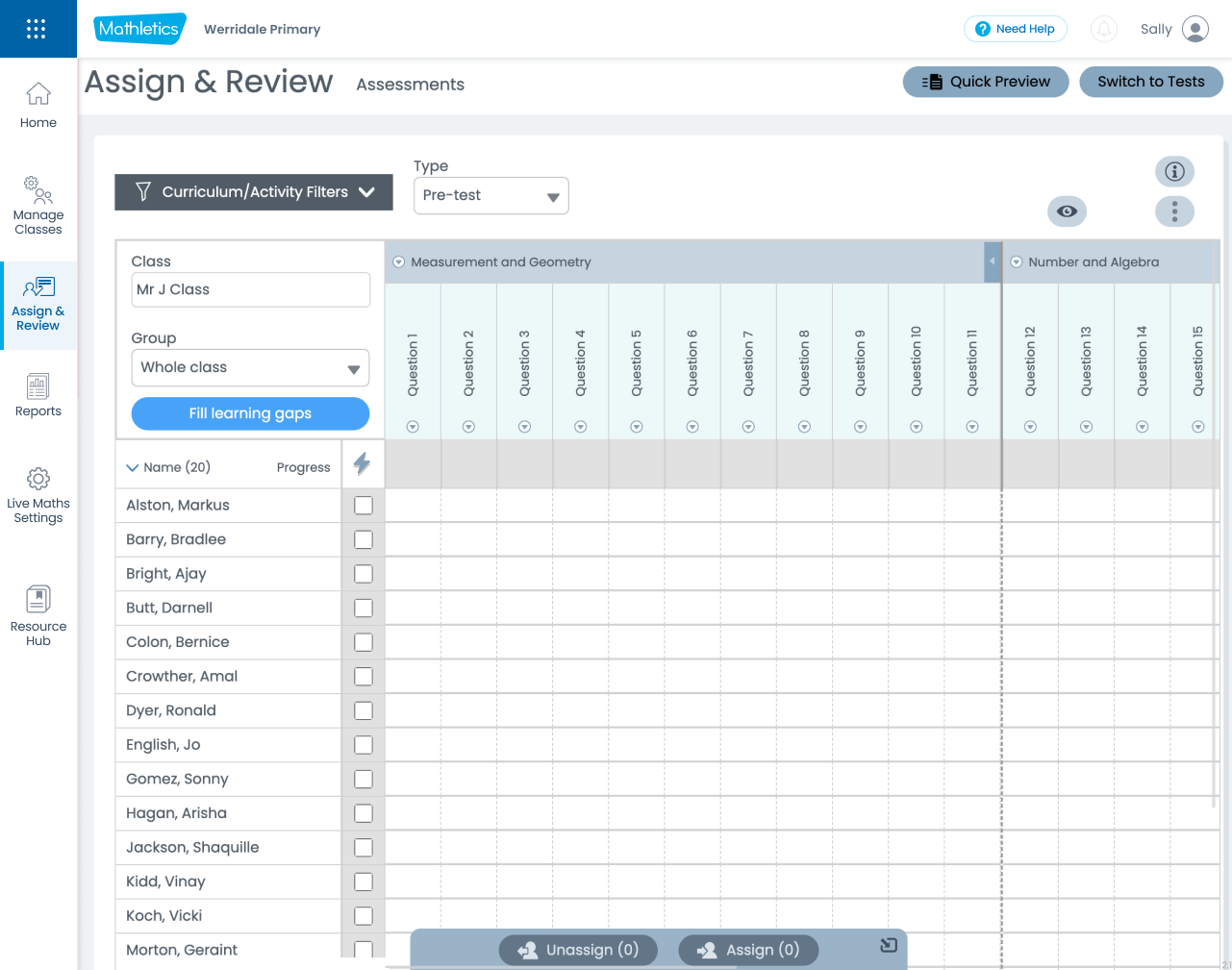1232x970 pixels.
Task: Open Resource Hub in sidebar
Action: click(x=38, y=616)
